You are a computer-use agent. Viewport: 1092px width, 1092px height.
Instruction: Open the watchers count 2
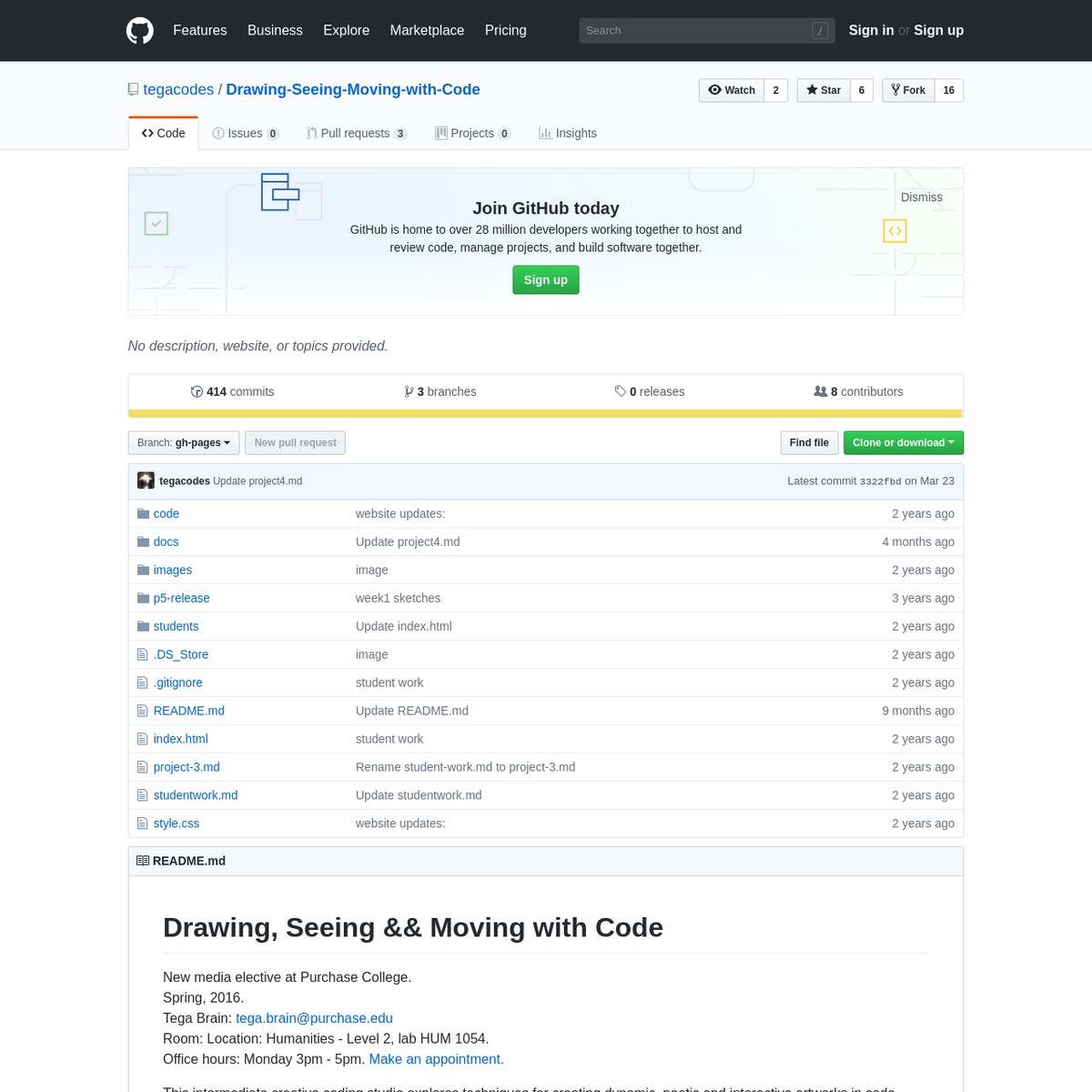[x=776, y=90]
